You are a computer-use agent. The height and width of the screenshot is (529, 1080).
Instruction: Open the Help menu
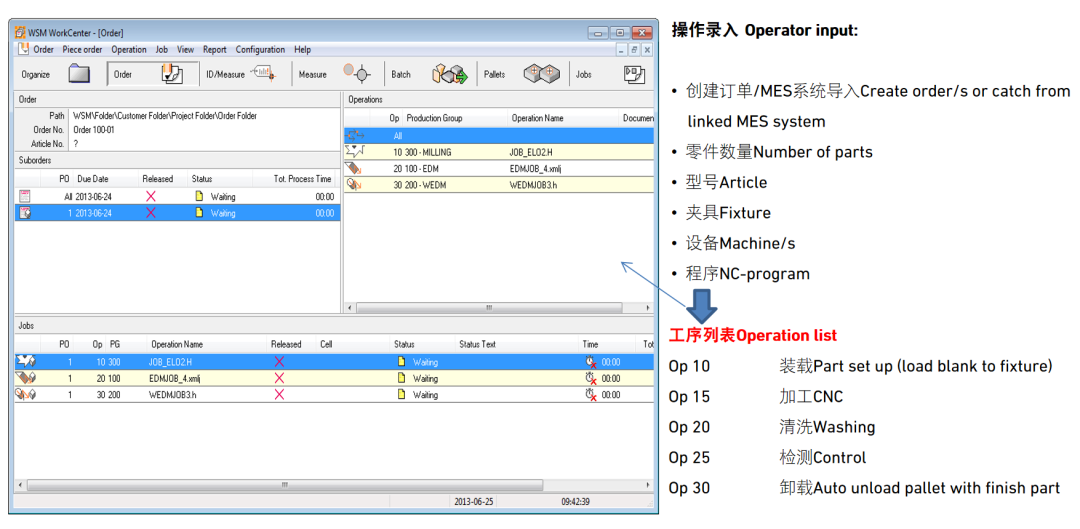(302, 50)
